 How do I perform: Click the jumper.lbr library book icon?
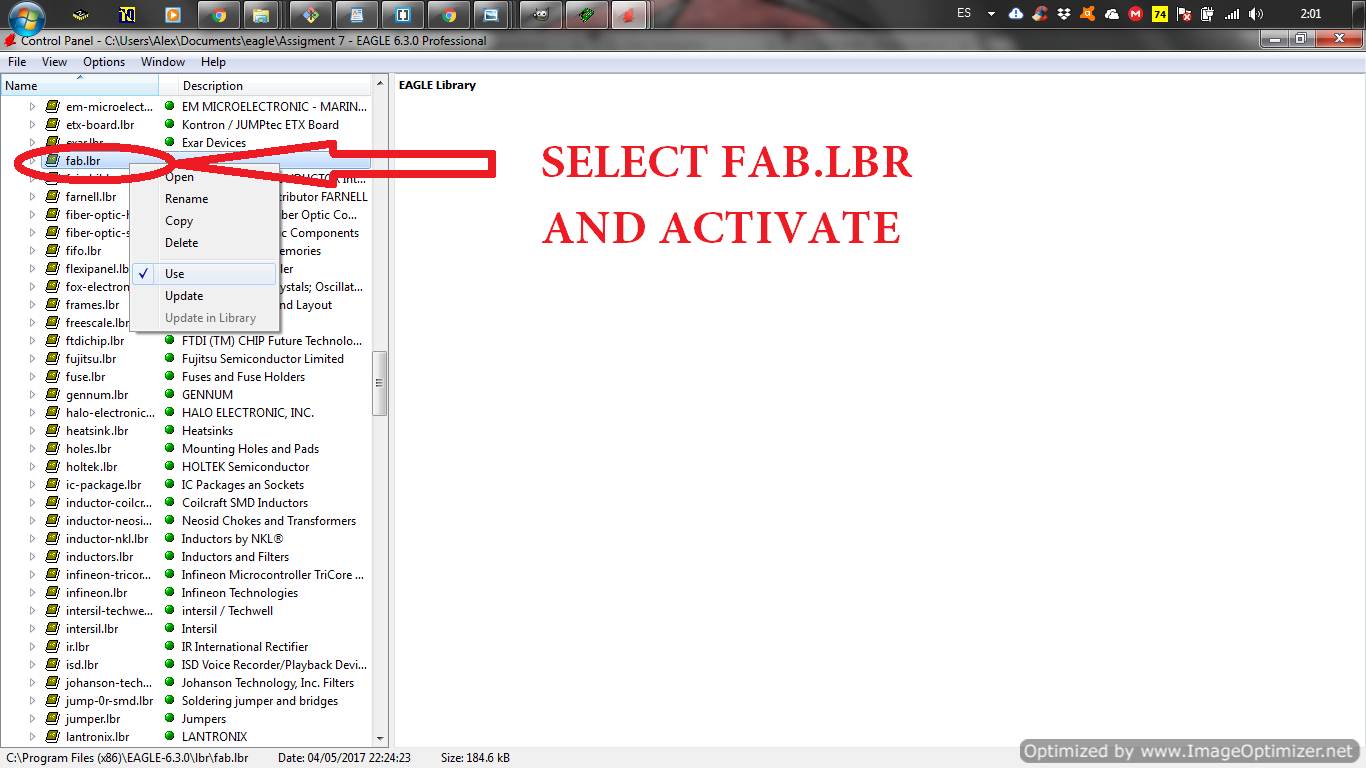click(x=52, y=719)
